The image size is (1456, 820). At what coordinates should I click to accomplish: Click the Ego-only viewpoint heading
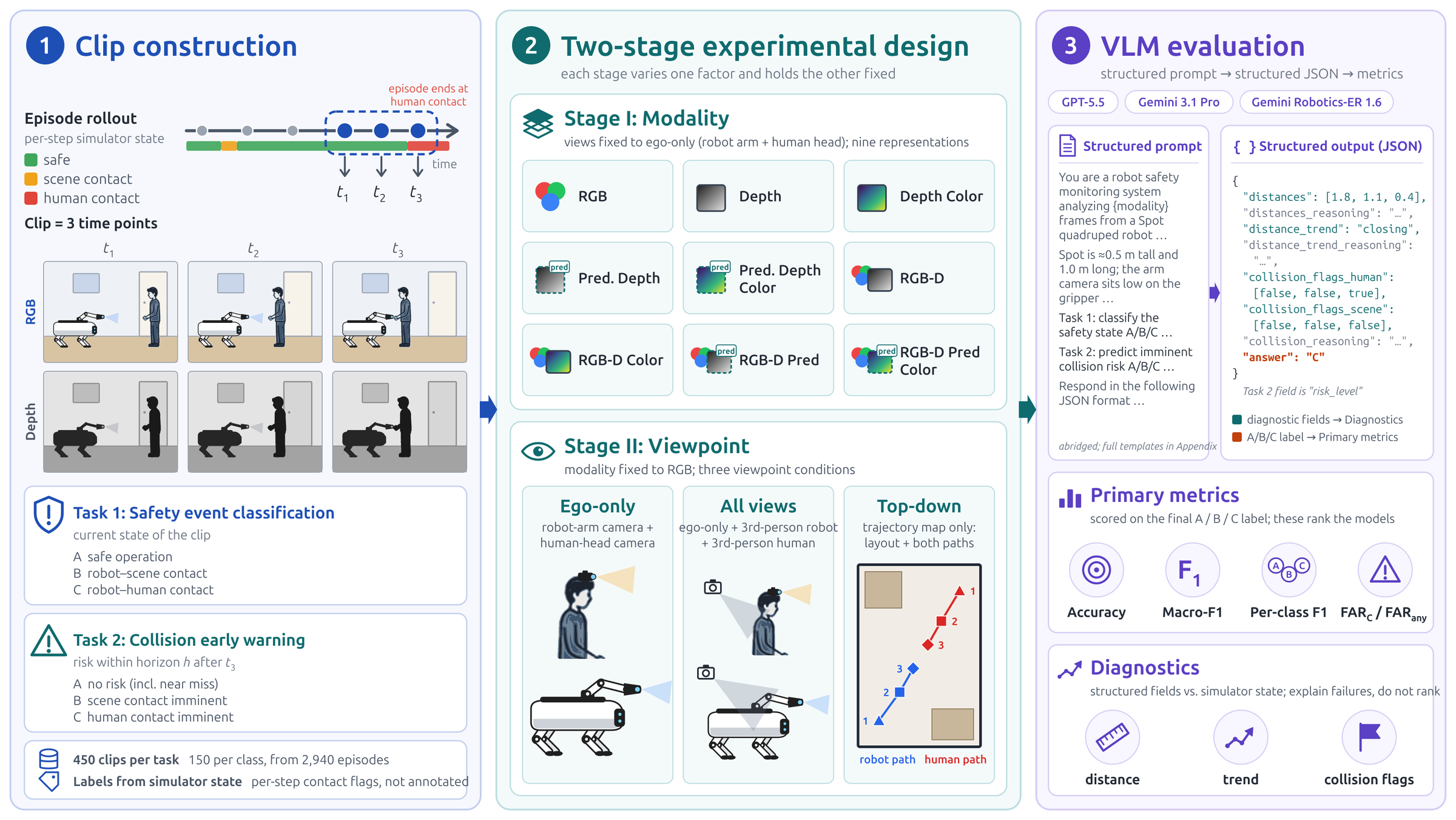point(598,506)
